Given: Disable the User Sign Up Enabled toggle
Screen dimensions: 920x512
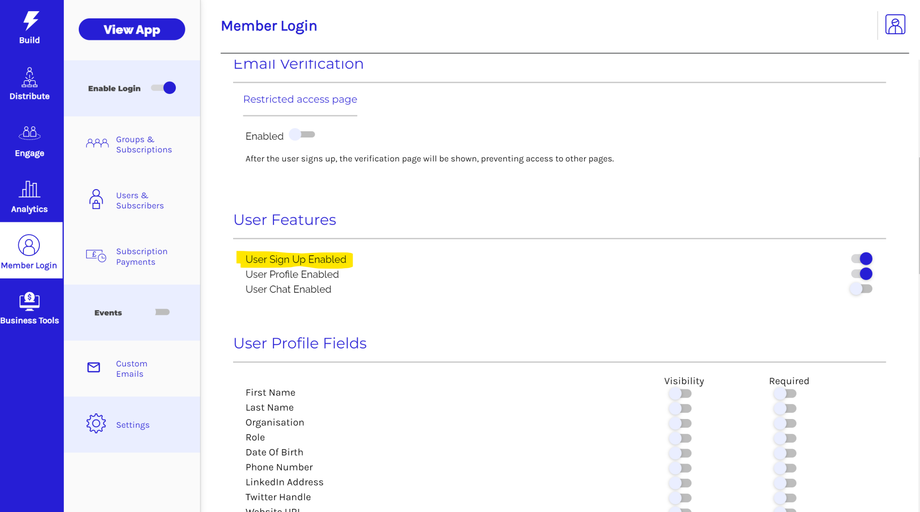Looking at the screenshot, I should 861,259.
